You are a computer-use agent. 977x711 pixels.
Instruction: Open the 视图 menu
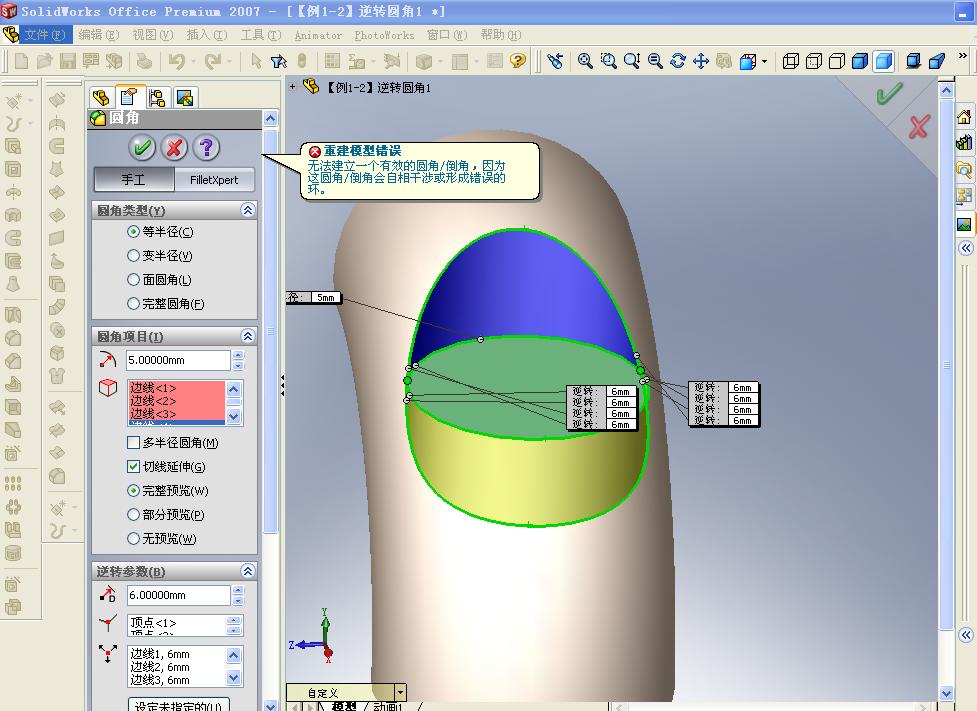pyautogui.click(x=153, y=35)
